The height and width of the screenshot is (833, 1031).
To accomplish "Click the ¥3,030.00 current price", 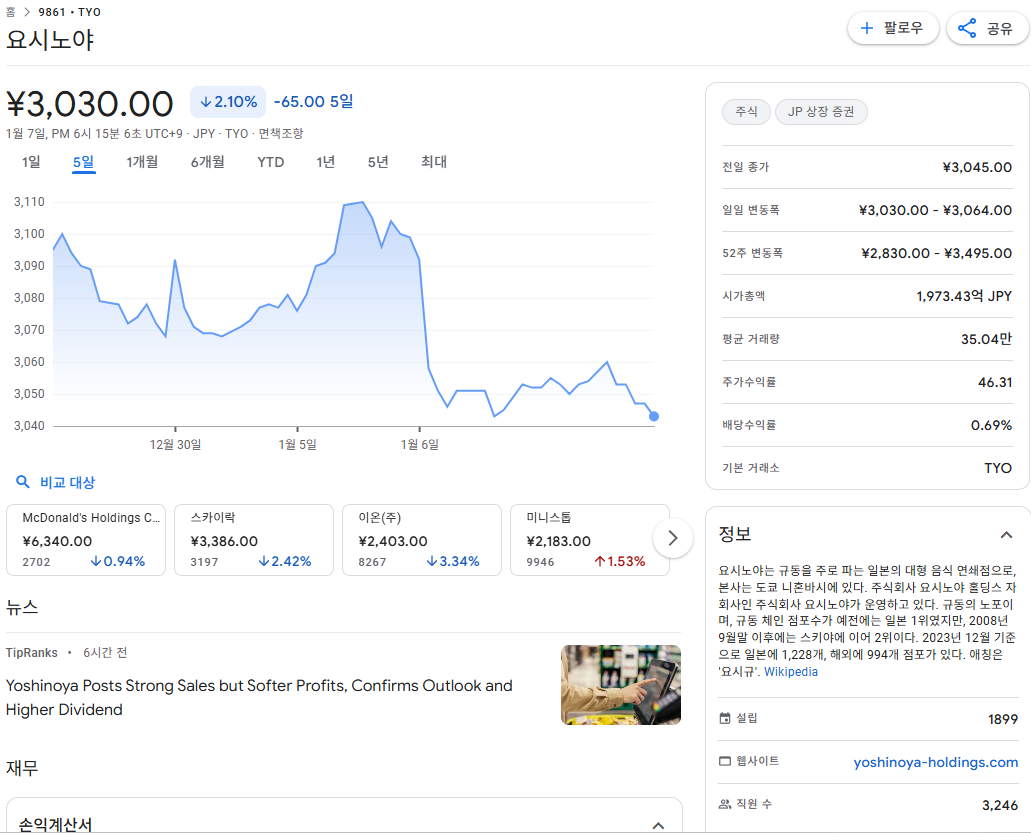I will point(89,104).
